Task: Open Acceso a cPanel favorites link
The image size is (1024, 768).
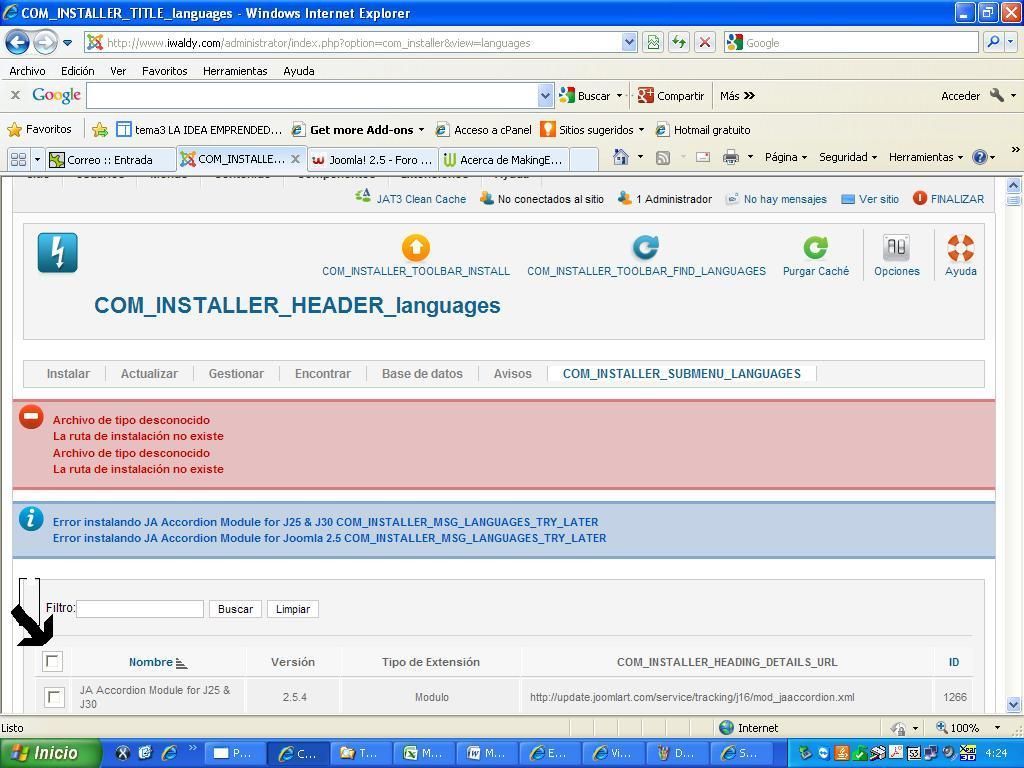Action: pos(484,129)
